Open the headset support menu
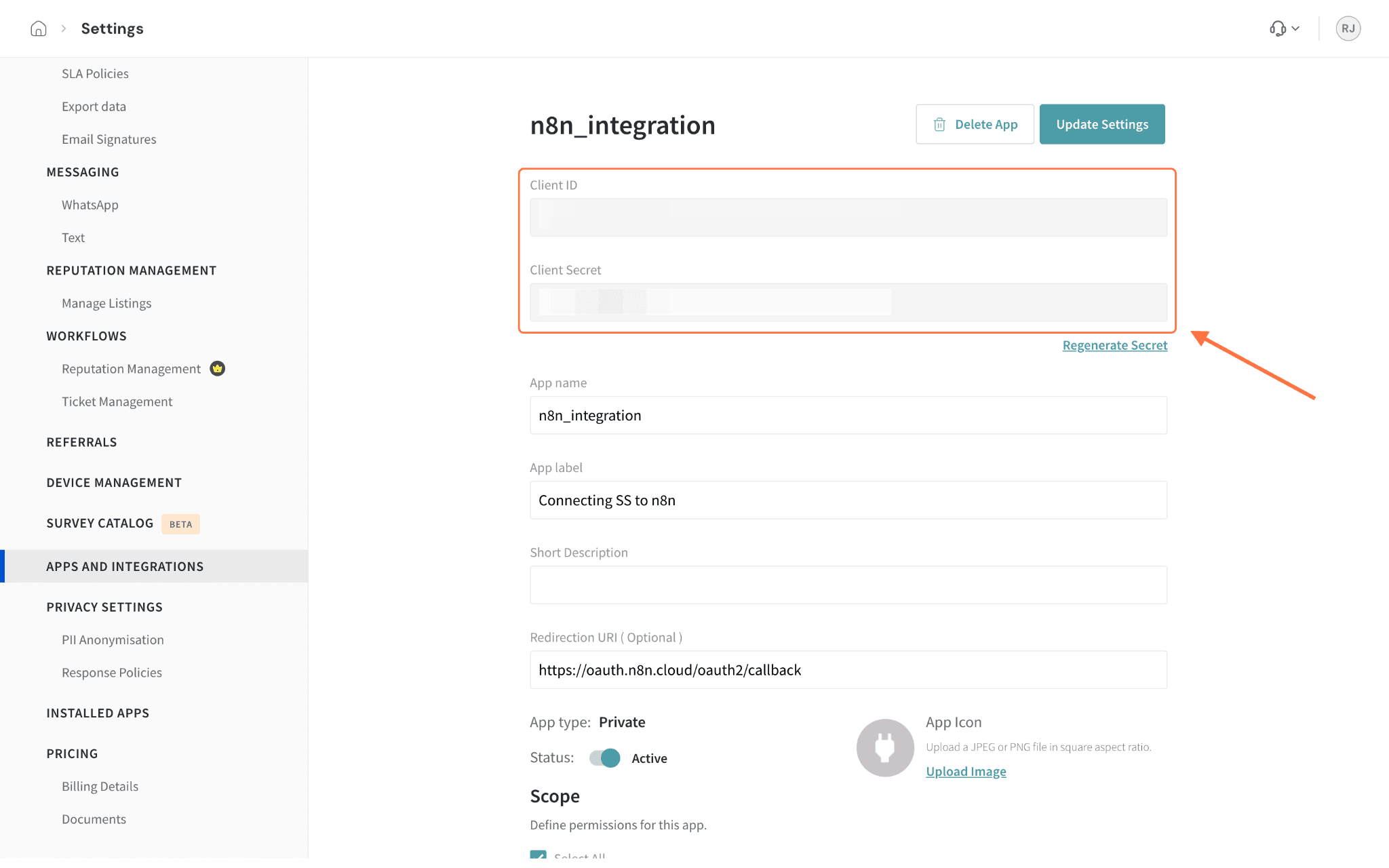1389x868 pixels. [x=1285, y=28]
